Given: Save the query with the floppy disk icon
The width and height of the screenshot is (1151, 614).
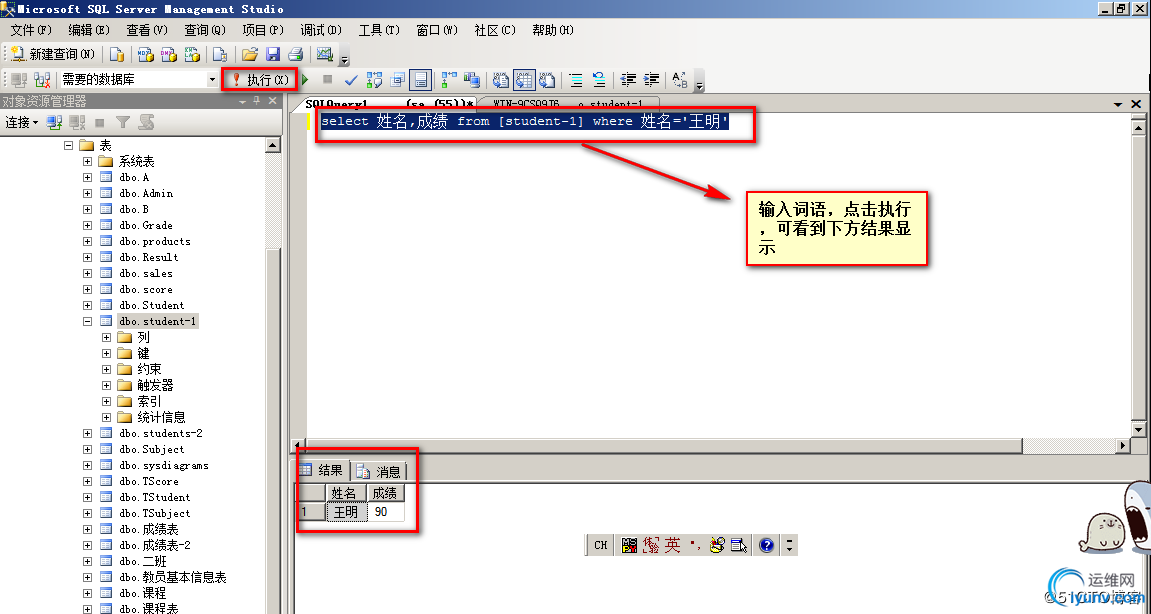Looking at the screenshot, I should point(273,54).
